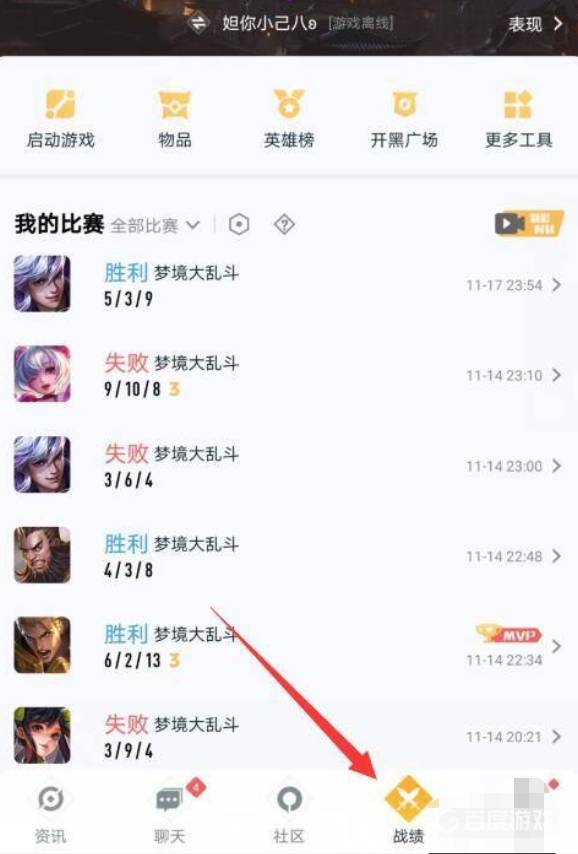
Task: Expand the 全部比赛 match filter dropdown
Action: click(155, 225)
